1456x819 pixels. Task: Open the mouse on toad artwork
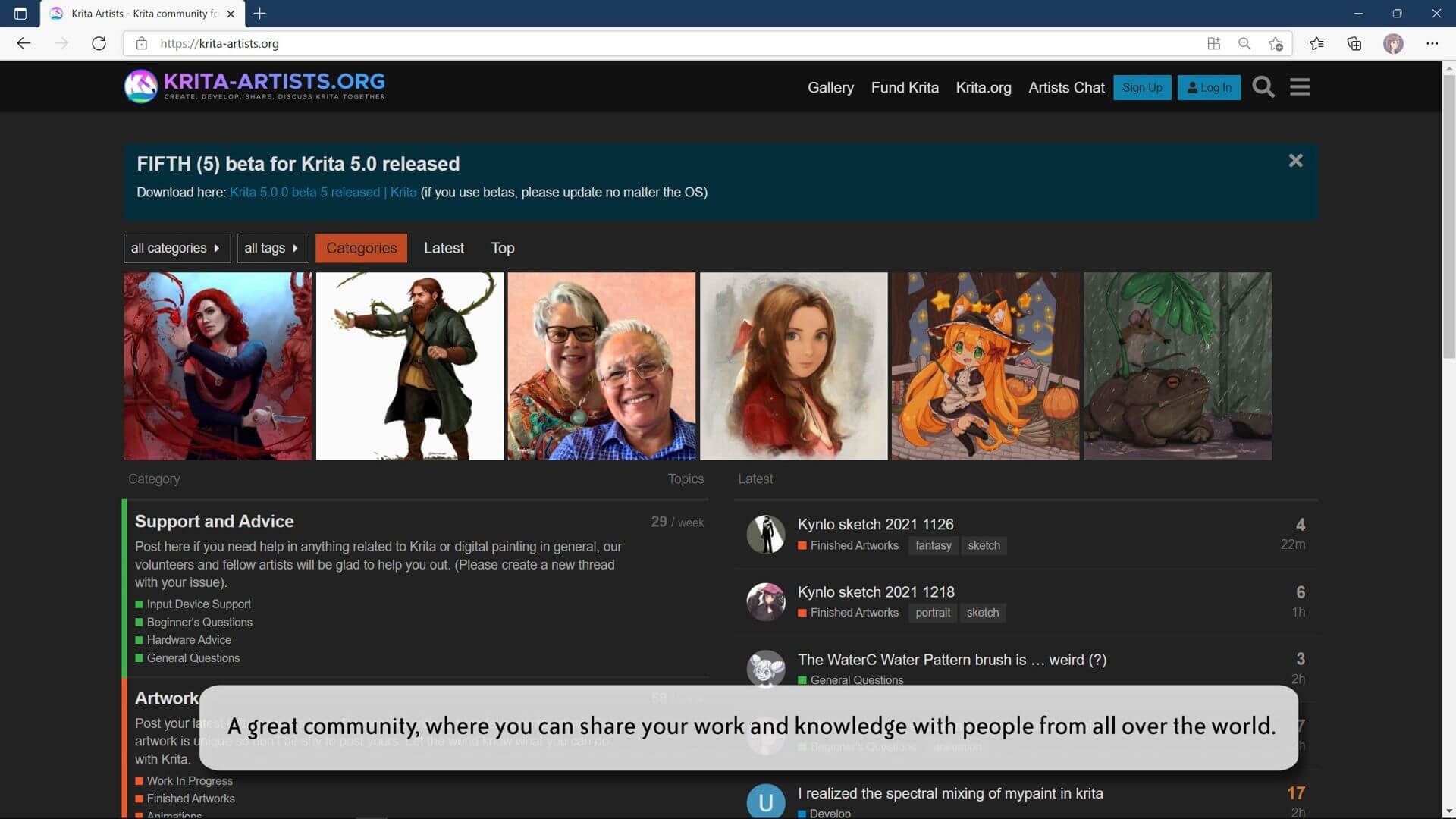pos(1177,366)
